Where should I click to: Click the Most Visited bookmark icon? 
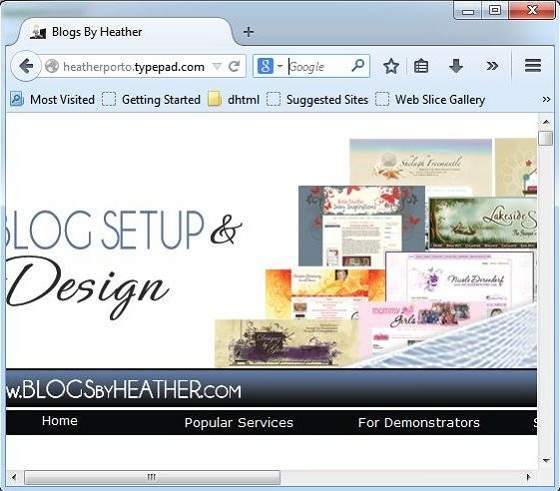point(17,99)
